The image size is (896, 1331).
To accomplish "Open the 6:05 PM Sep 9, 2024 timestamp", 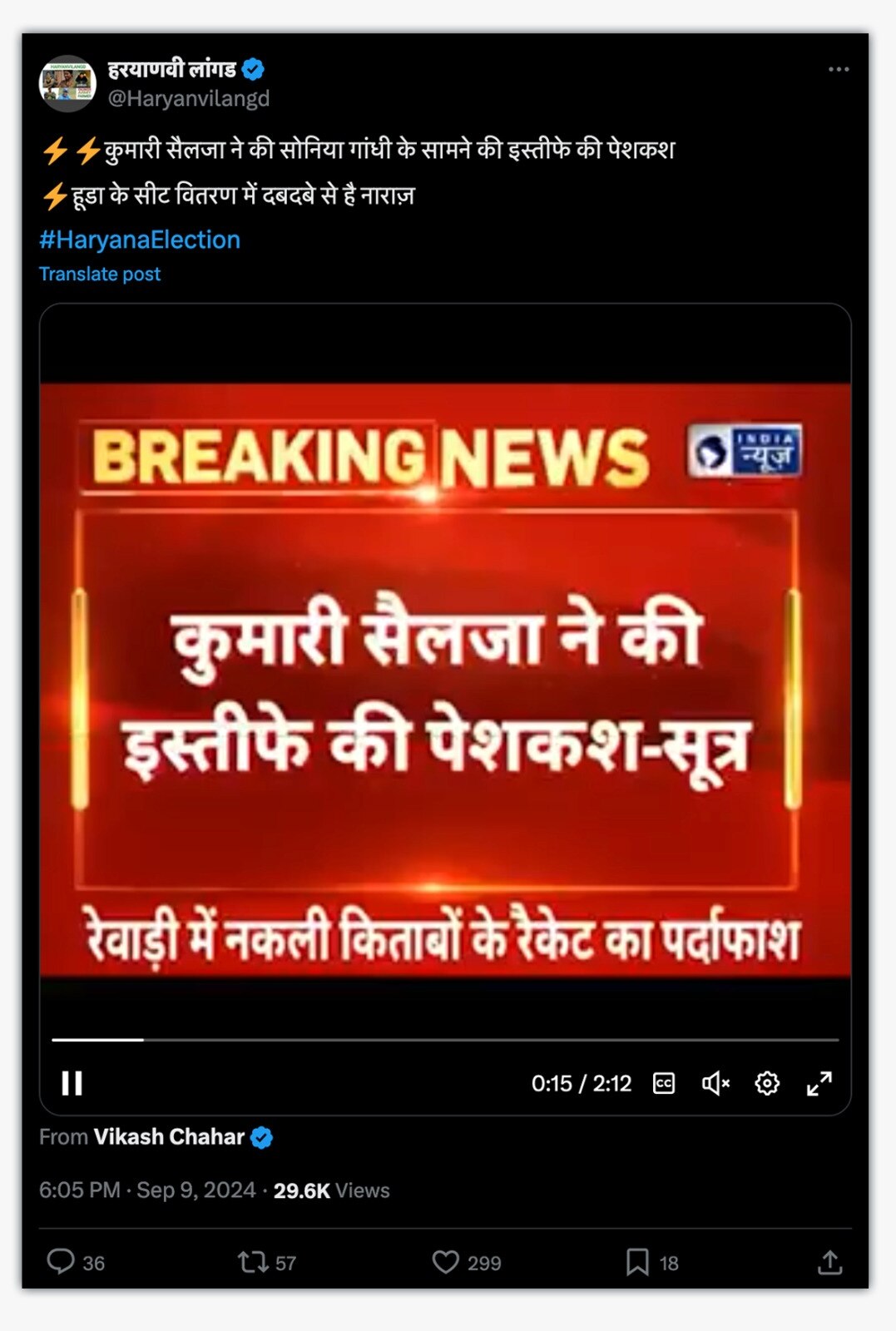I will [x=147, y=1190].
